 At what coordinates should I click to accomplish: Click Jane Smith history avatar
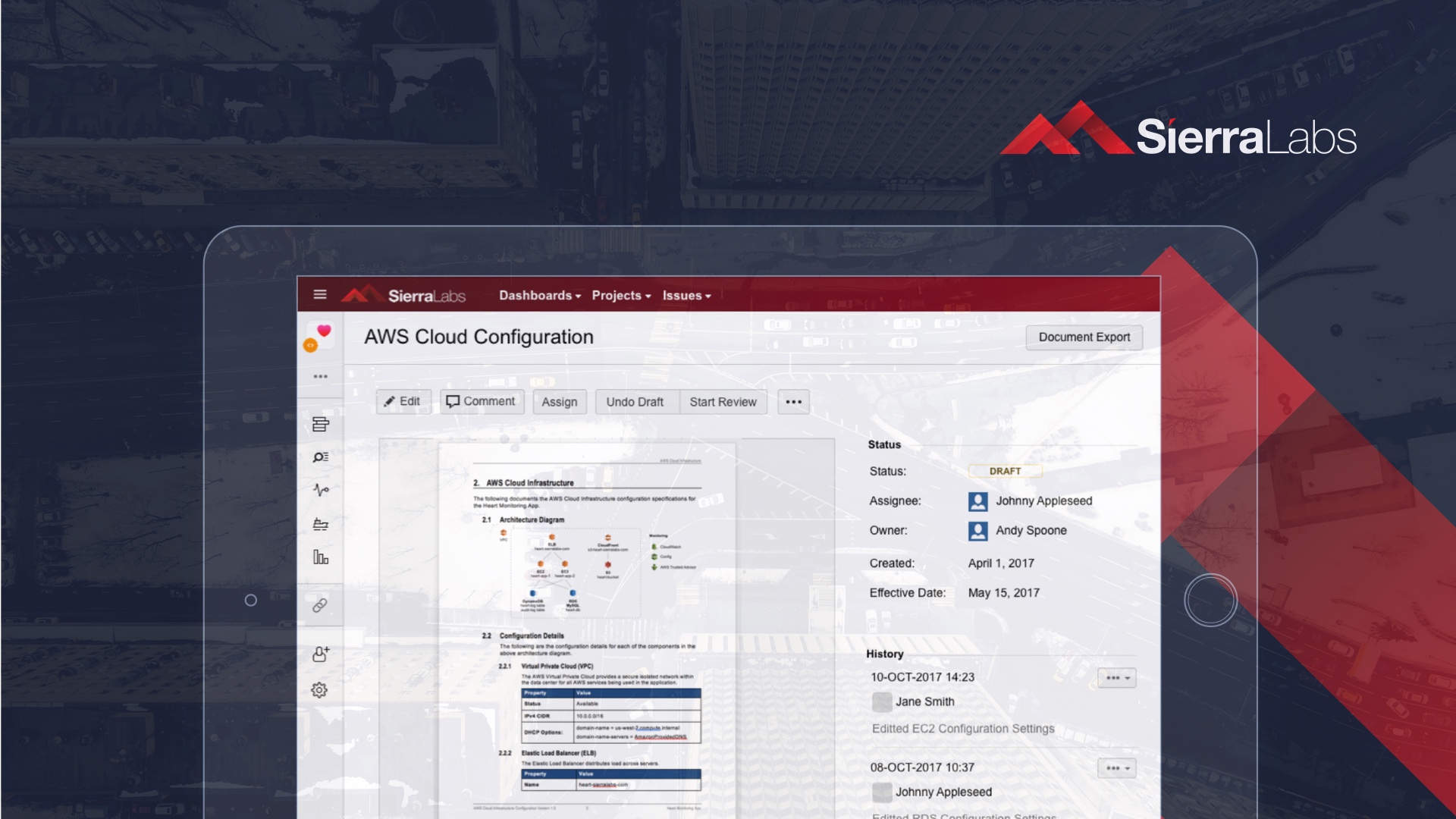click(x=882, y=702)
